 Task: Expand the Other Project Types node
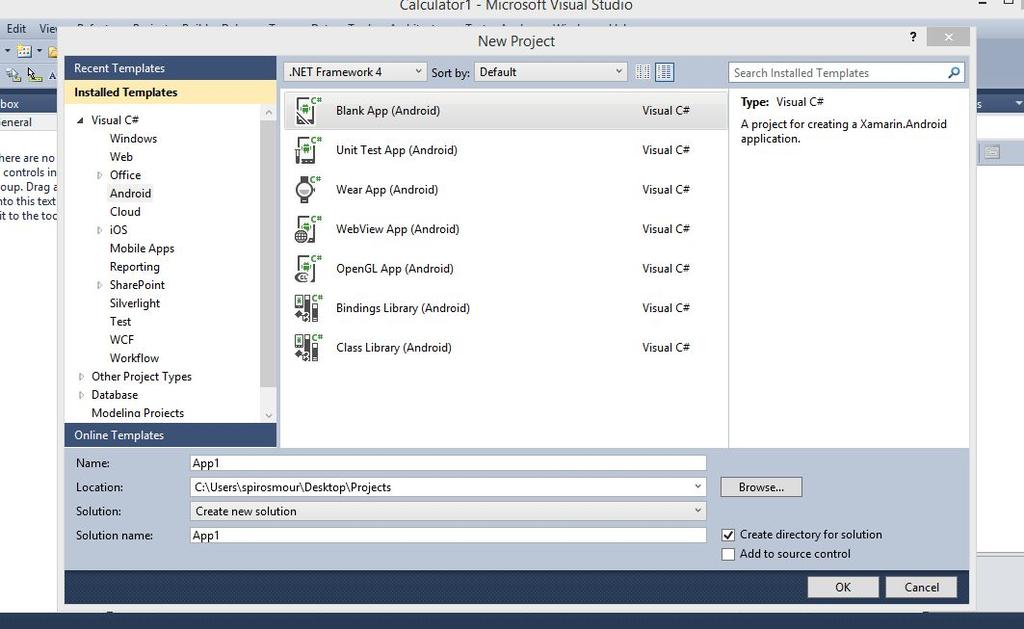81,376
